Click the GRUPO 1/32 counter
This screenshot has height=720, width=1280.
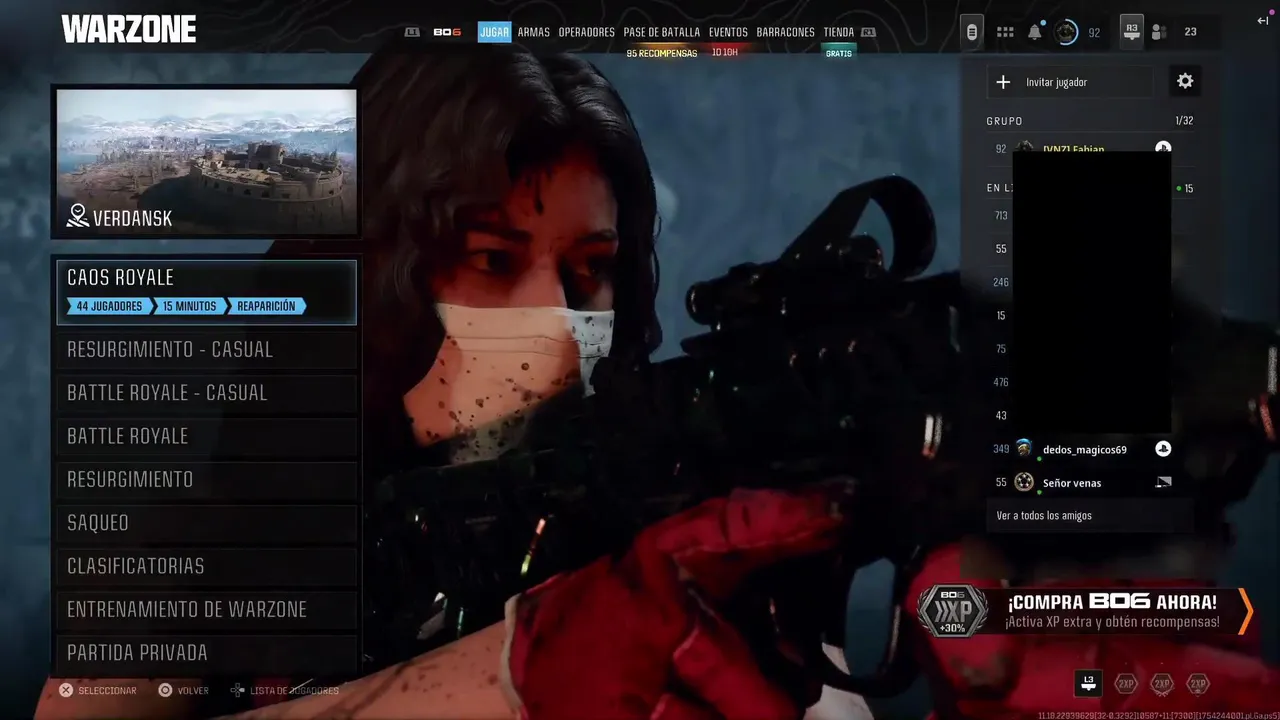[x=1184, y=121]
